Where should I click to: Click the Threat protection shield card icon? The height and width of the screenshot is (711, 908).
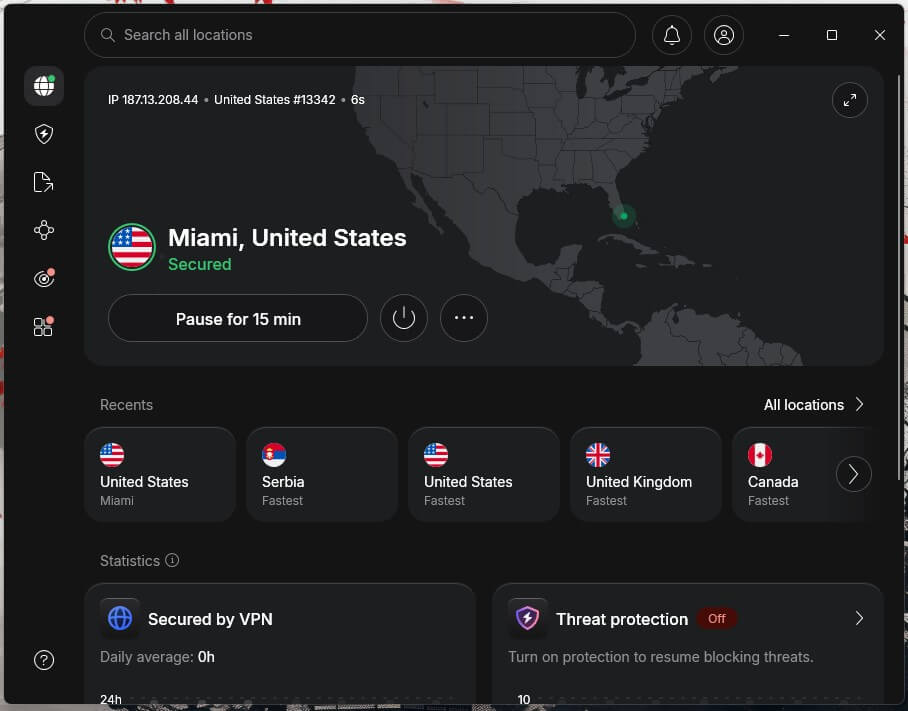tap(528, 618)
